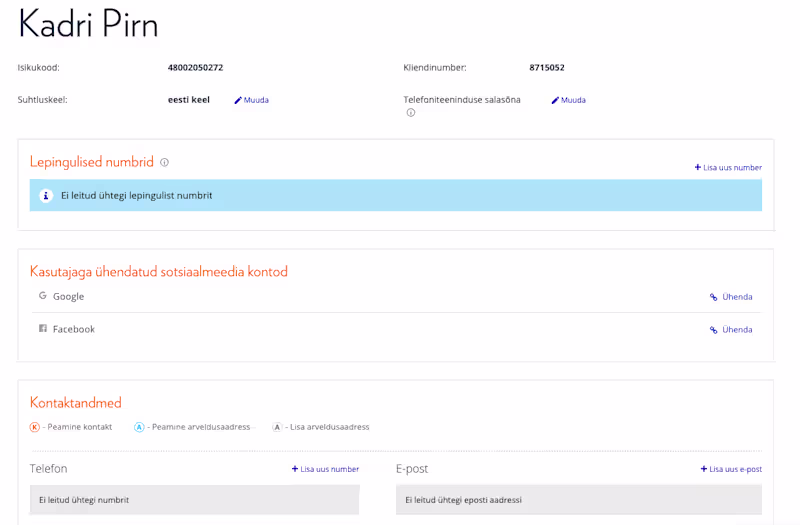The image size is (800, 525).
Task: Select the Google row label
Action: point(68,296)
